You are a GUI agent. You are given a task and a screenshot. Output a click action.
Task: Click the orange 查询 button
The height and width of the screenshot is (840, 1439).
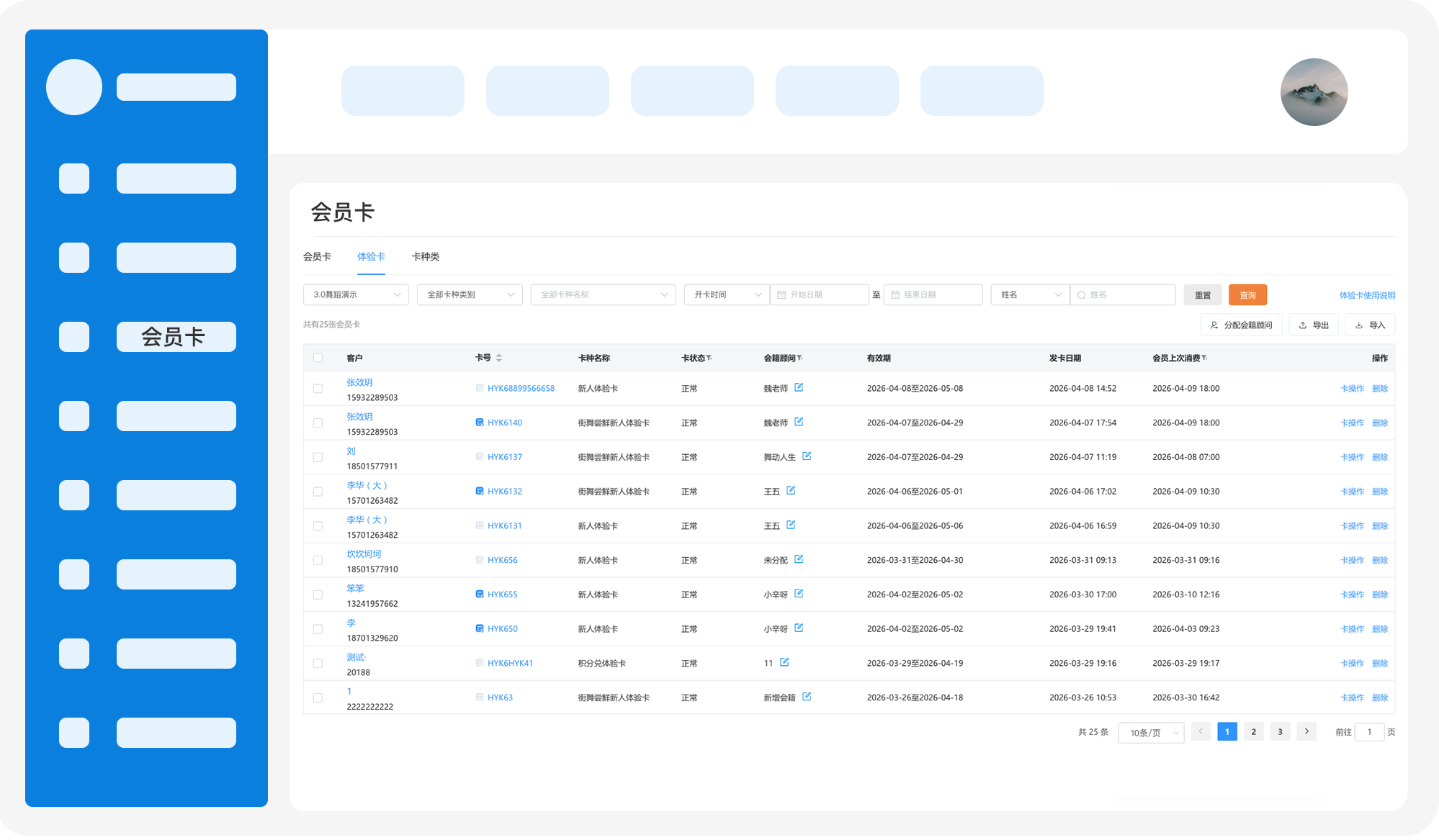coord(1247,295)
